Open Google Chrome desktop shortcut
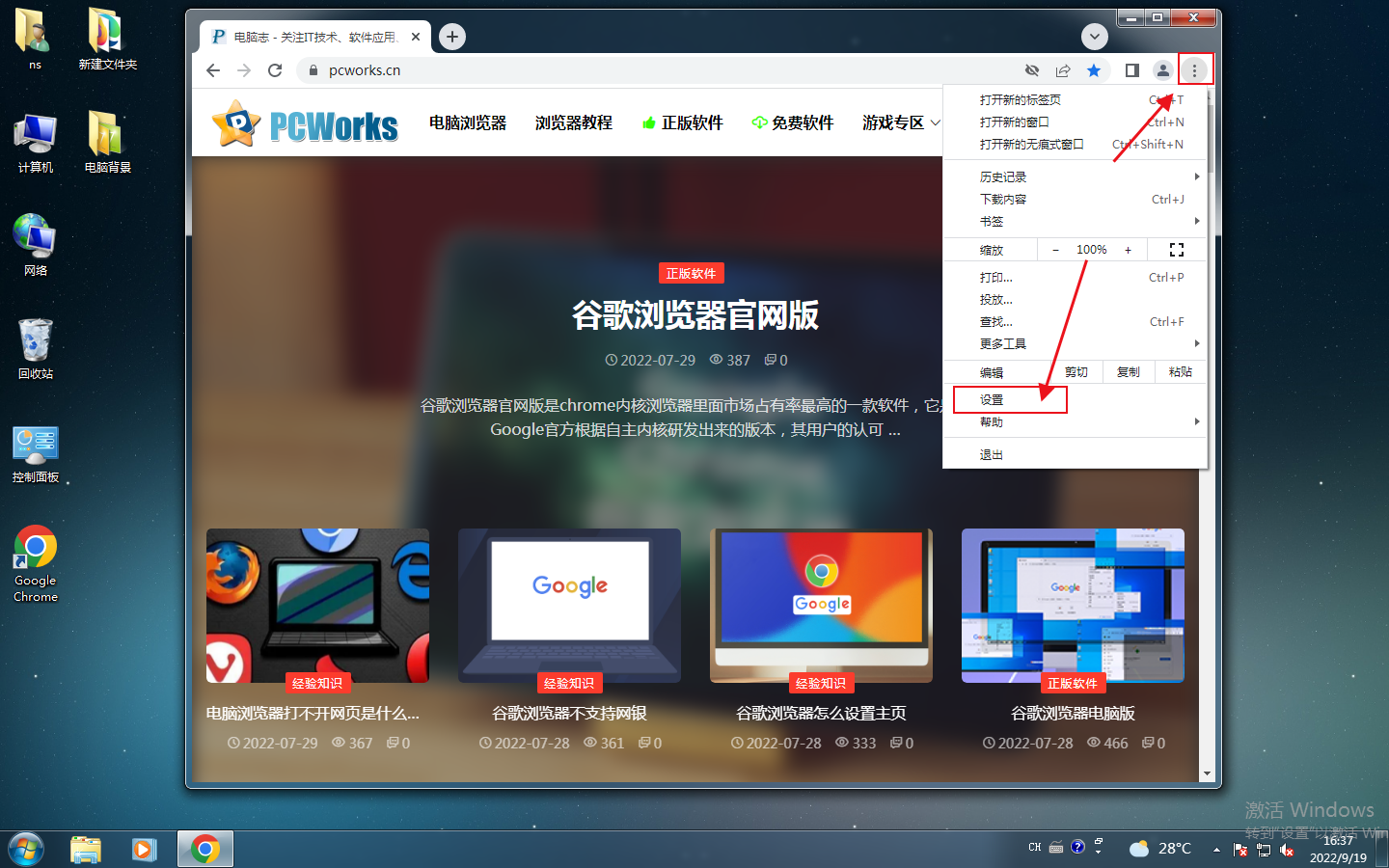Viewport: 1389px width, 868px height. click(36, 564)
